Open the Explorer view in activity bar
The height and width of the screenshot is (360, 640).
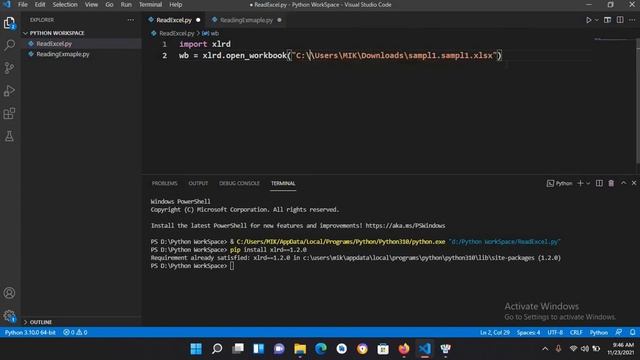(x=9, y=22)
